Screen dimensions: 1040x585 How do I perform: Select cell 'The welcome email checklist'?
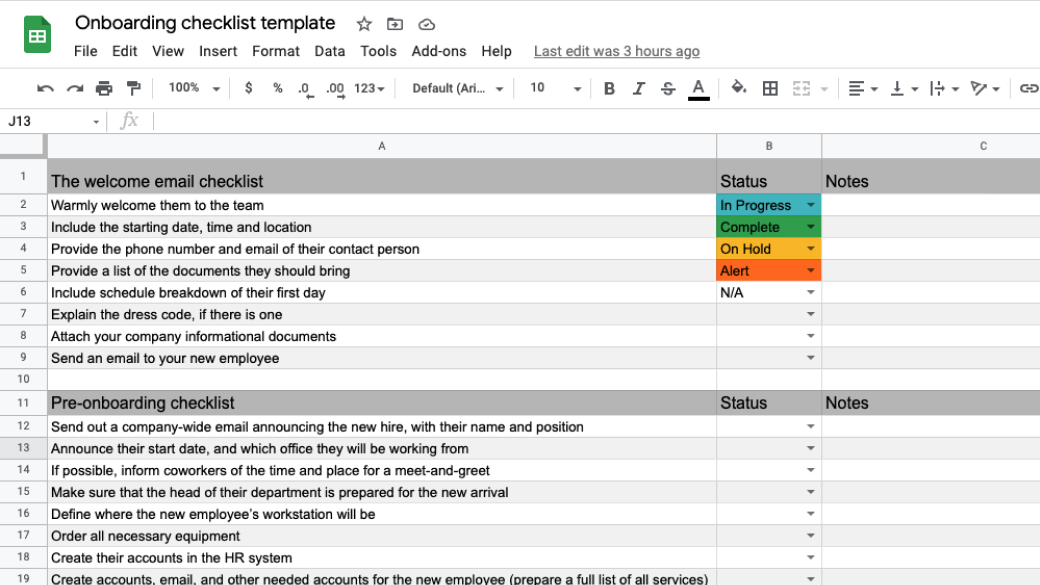click(382, 176)
